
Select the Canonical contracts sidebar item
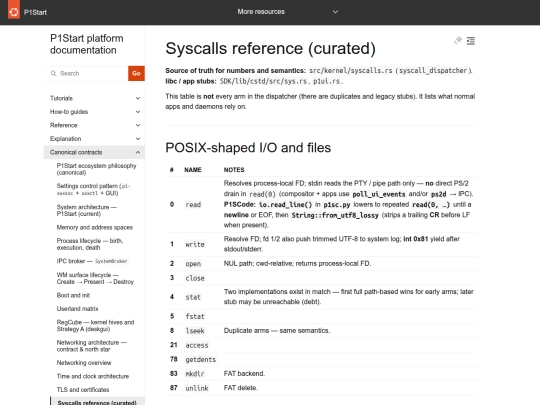click(76, 152)
